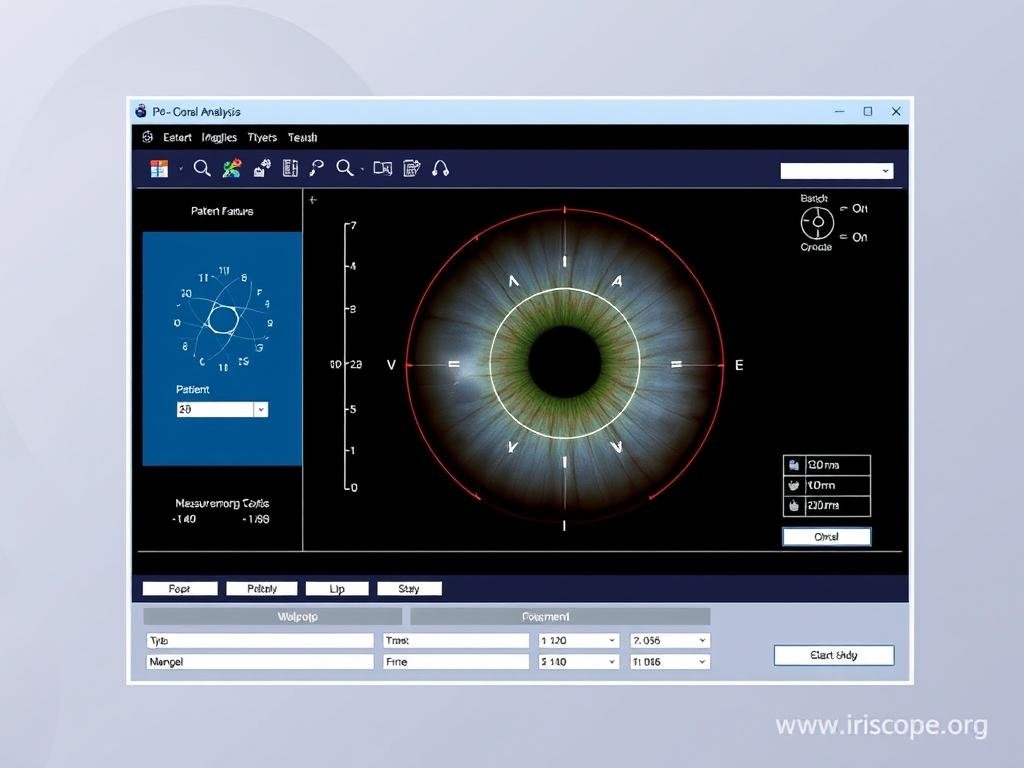Viewport: 1024px width, 768px height.
Task: Click the compass dial control between the On toggles
Action: [817, 222]
